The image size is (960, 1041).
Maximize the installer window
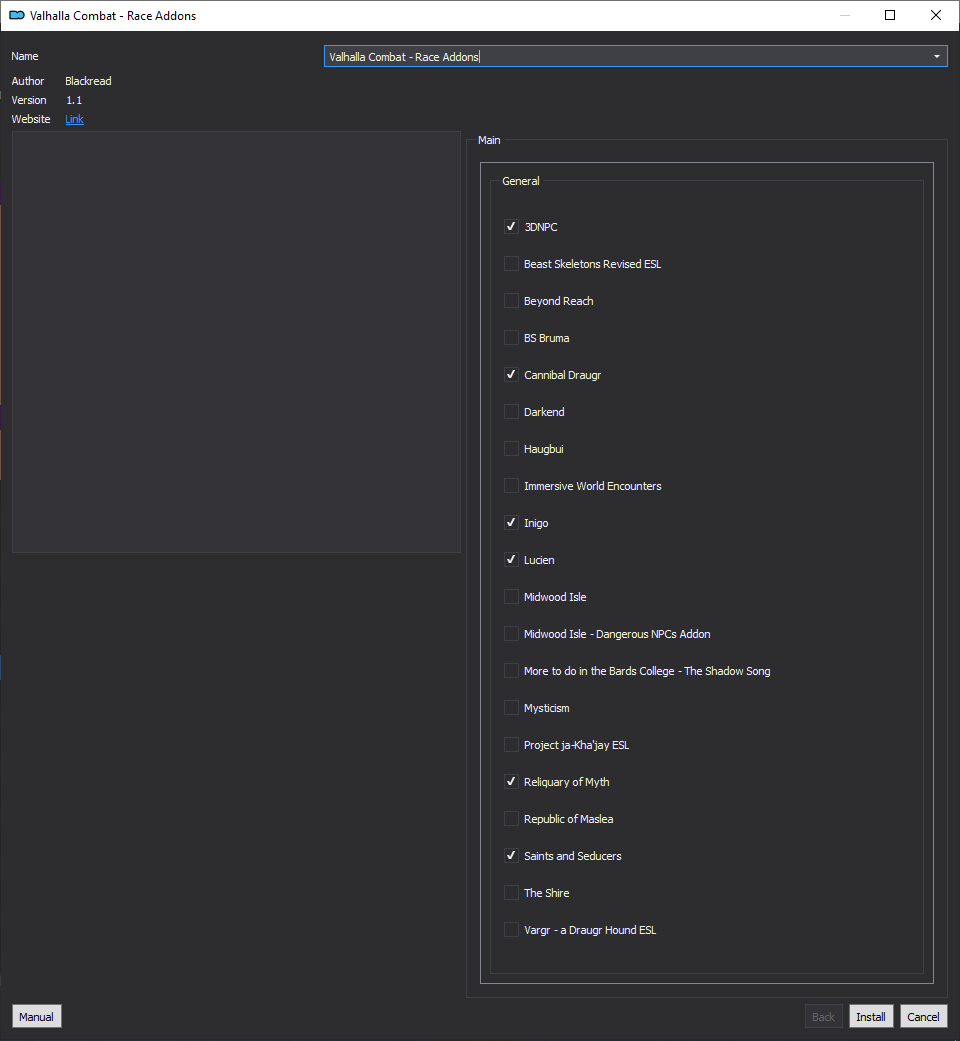890,15
